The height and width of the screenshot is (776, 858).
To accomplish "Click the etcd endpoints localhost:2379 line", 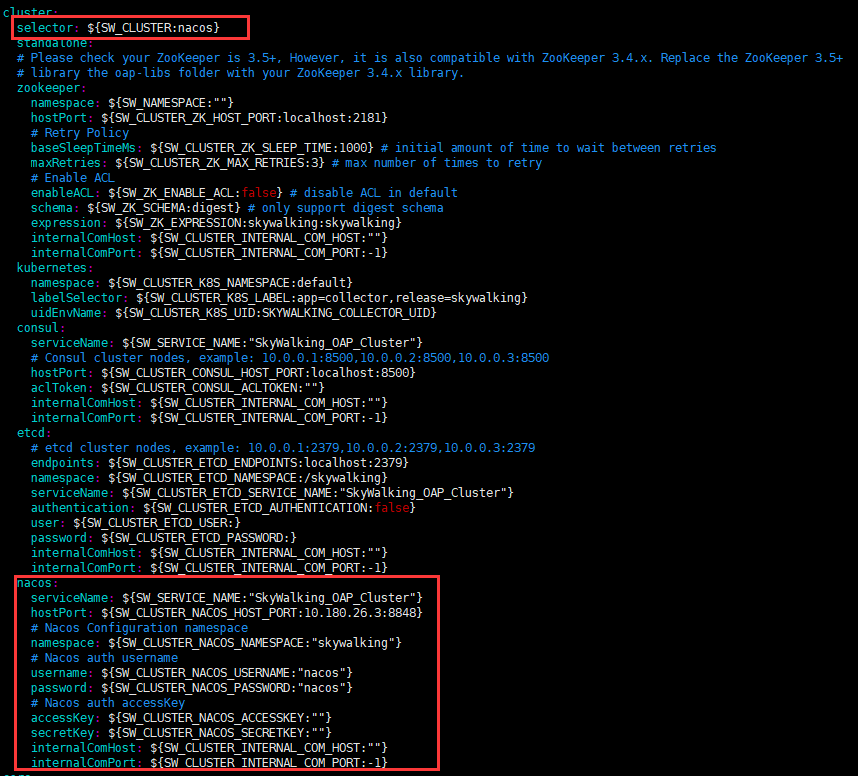I will coord(220,462).
